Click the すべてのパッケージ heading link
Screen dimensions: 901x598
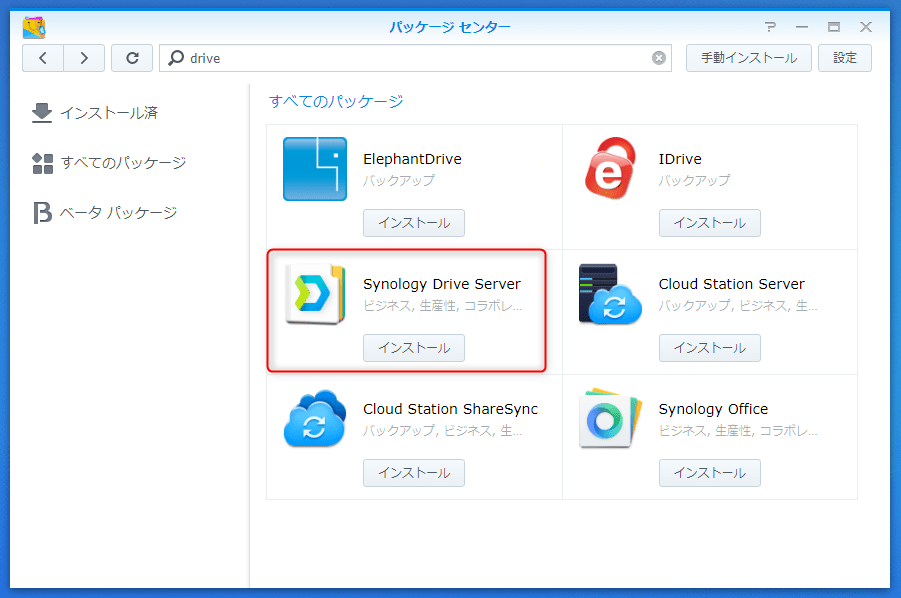(x=336, y=102)
